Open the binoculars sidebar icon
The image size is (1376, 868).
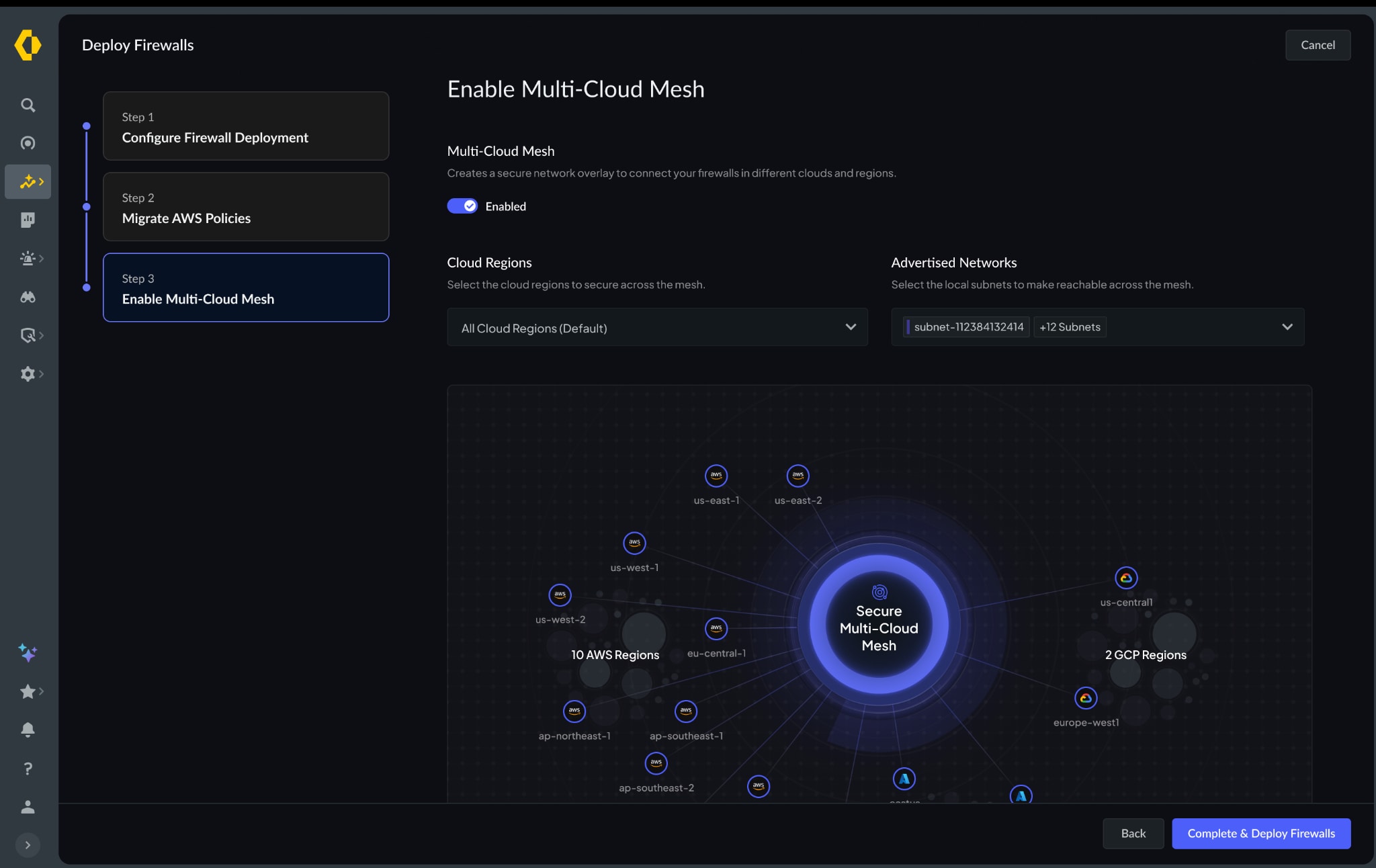coord(28,296)
